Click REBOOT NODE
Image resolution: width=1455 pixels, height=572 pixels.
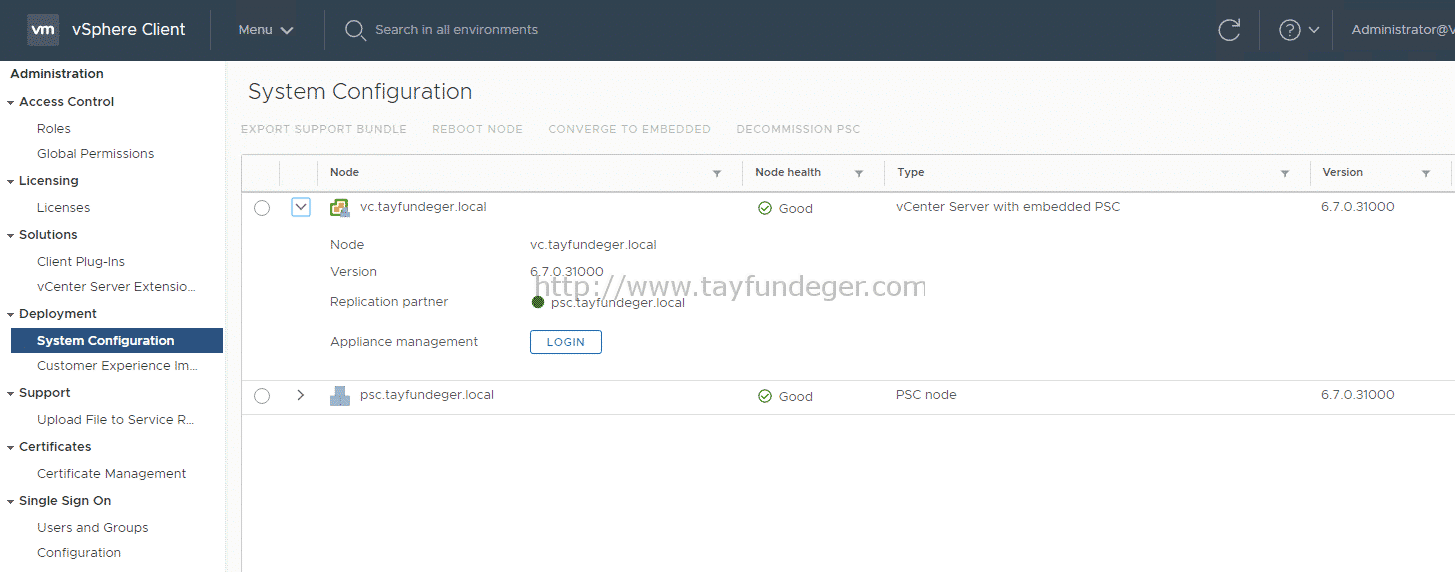pyautogui.click(x=477, y=129)
